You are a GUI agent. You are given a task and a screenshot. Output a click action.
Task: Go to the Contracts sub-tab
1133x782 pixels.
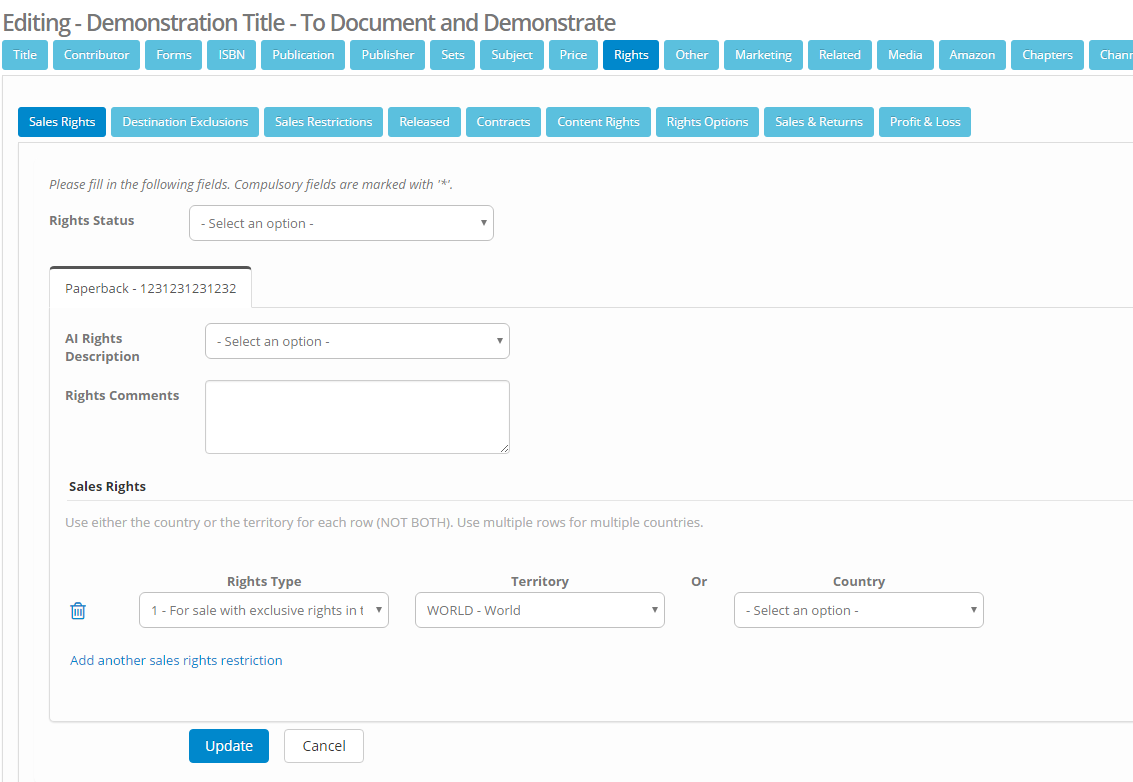click(x=503, y=122)
